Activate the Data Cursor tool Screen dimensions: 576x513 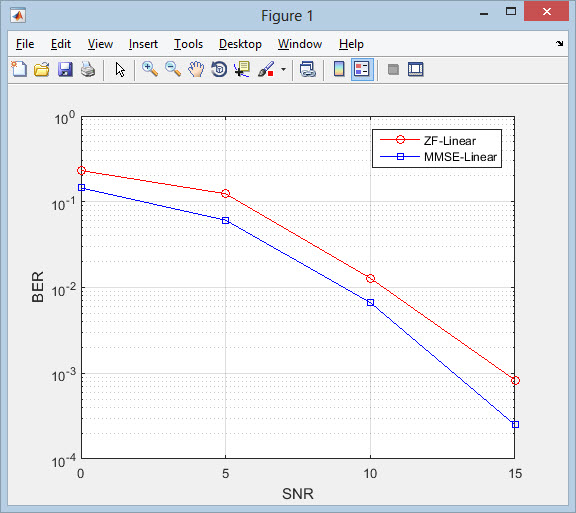tap(242, 69)
